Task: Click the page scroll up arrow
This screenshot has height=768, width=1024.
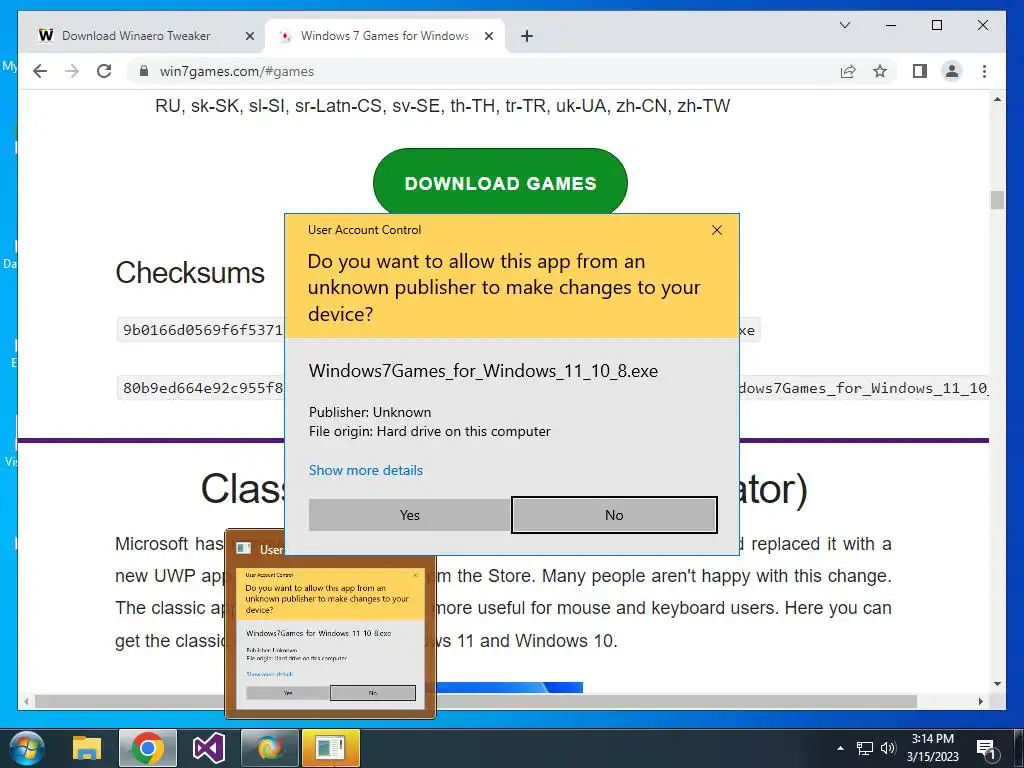Action: 997,99
